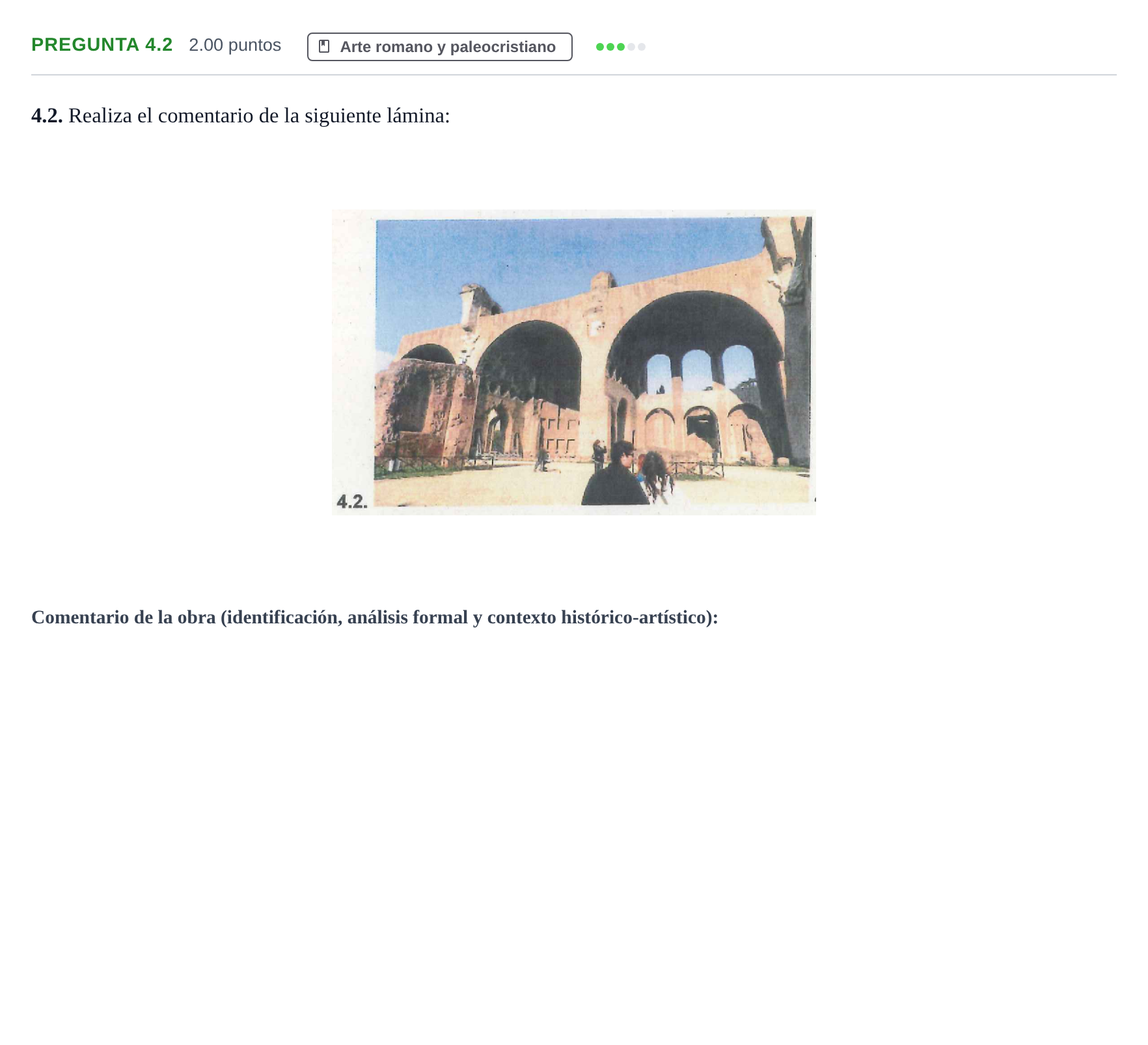
Task: Select the Arte romano y paleocristiano tag
Action: [x=439, y=47]
